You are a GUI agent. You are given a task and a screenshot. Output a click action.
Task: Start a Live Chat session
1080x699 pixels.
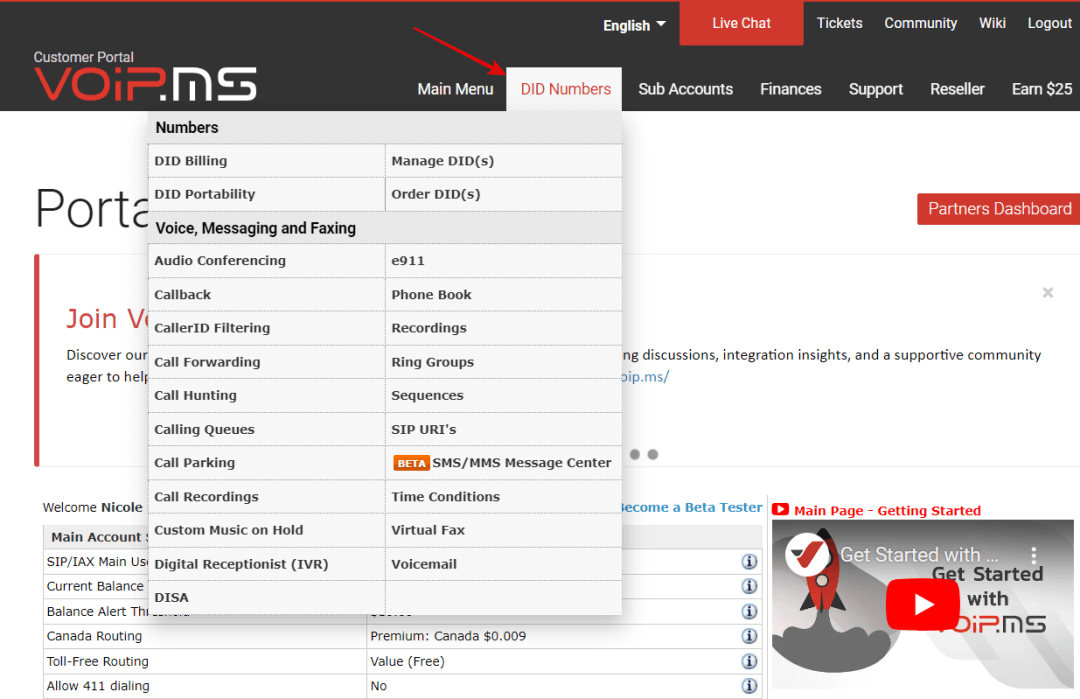[741, 23]
